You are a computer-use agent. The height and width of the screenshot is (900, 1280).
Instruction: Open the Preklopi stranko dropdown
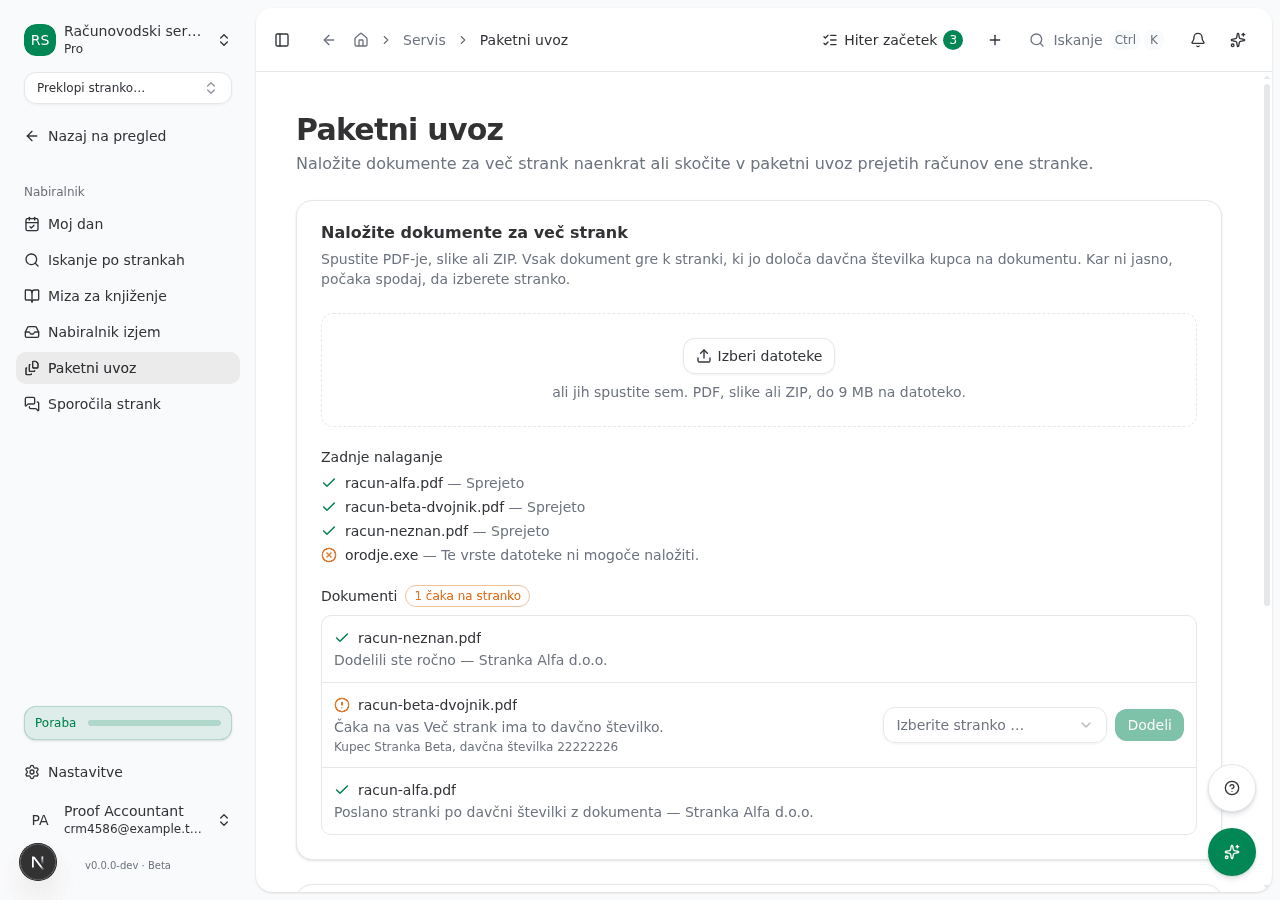click(128, 88)
